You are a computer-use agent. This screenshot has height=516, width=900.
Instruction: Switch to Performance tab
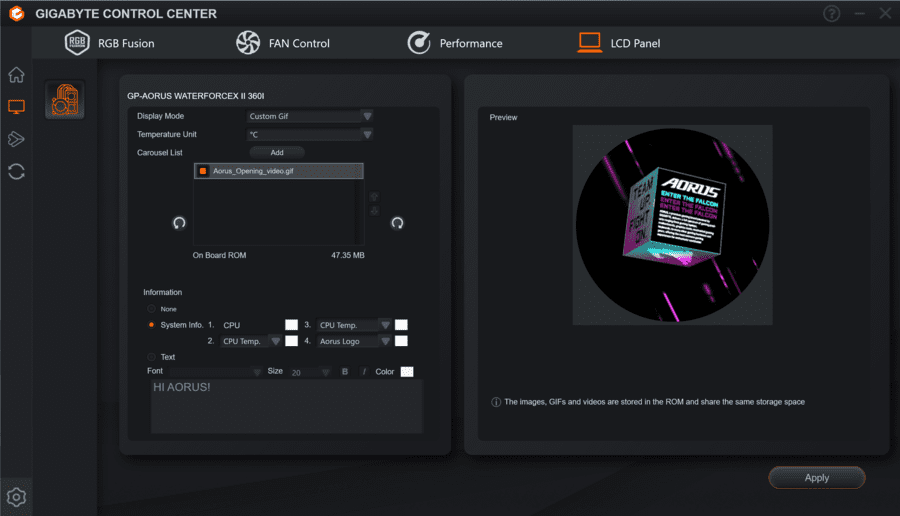click(471, 44)
